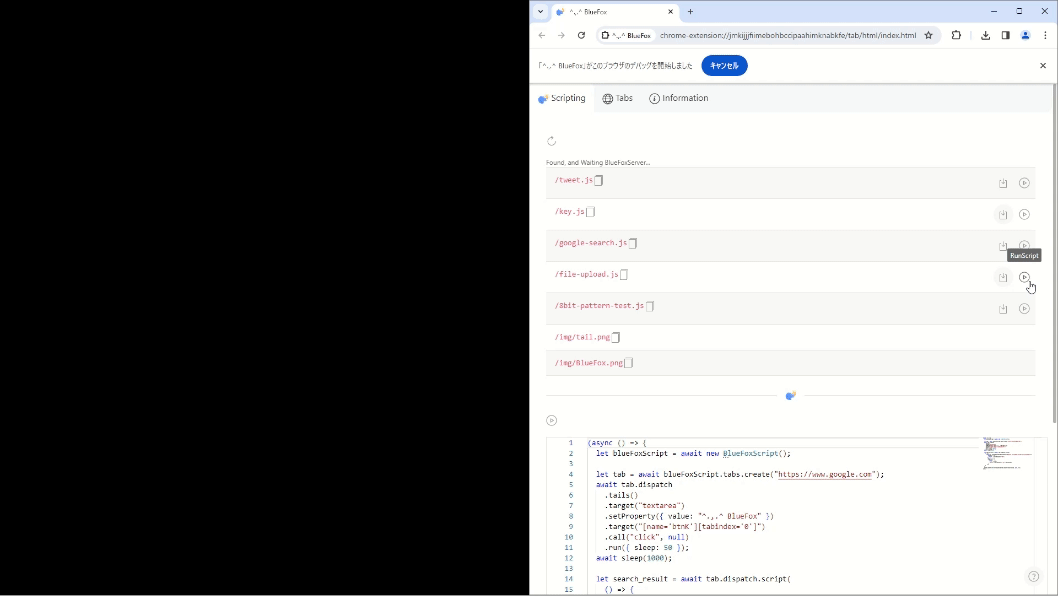Run the editor script with play icon
1058x596 pixels.
pos(551,421)
